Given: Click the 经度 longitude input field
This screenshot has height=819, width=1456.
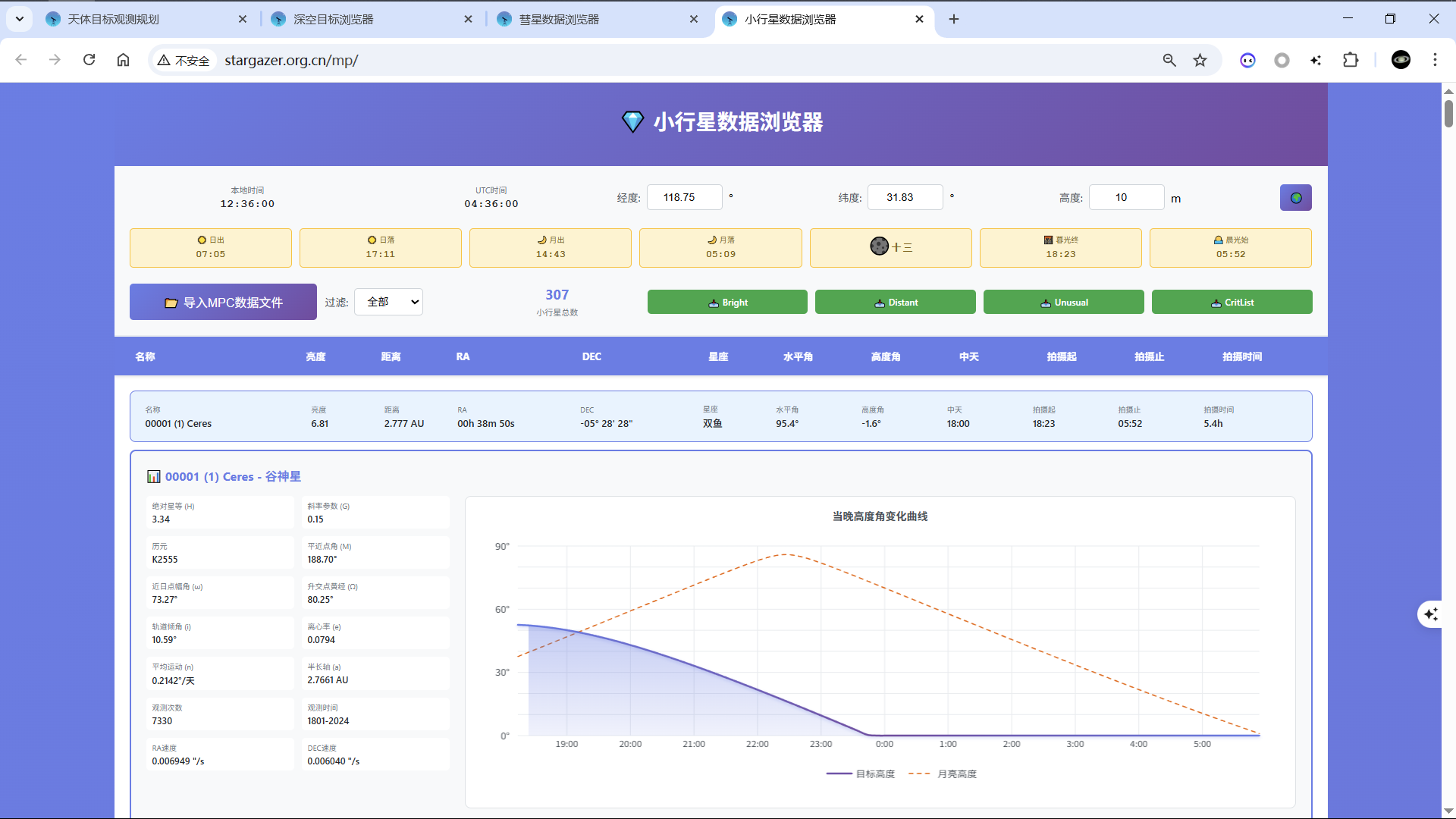Looking at the screenshot, I should (683, 197).
